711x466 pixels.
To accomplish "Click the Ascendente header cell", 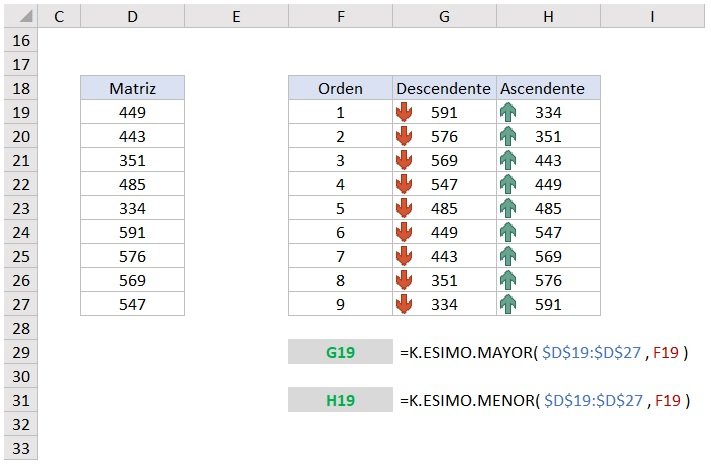I will (x=548, y=88).
